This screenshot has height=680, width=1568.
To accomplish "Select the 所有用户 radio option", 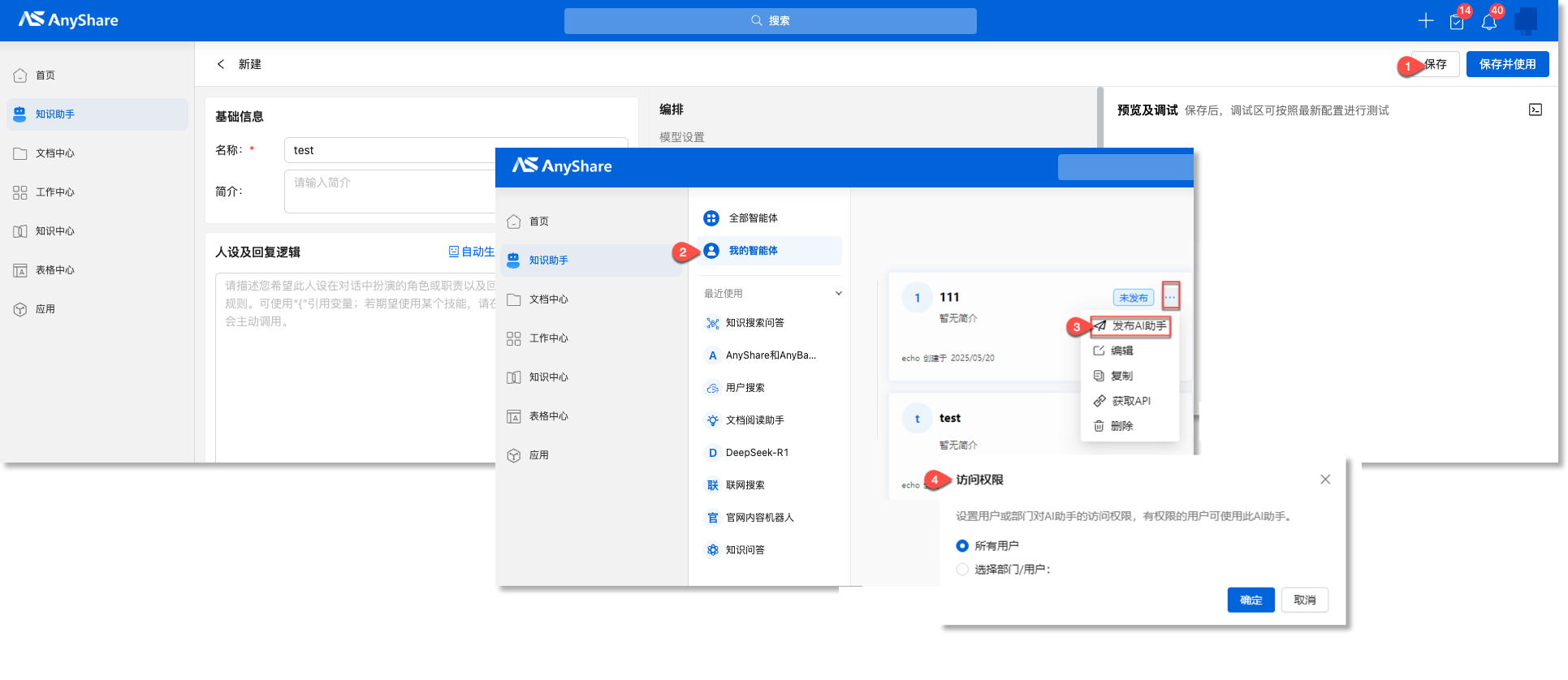I will 962,546.
